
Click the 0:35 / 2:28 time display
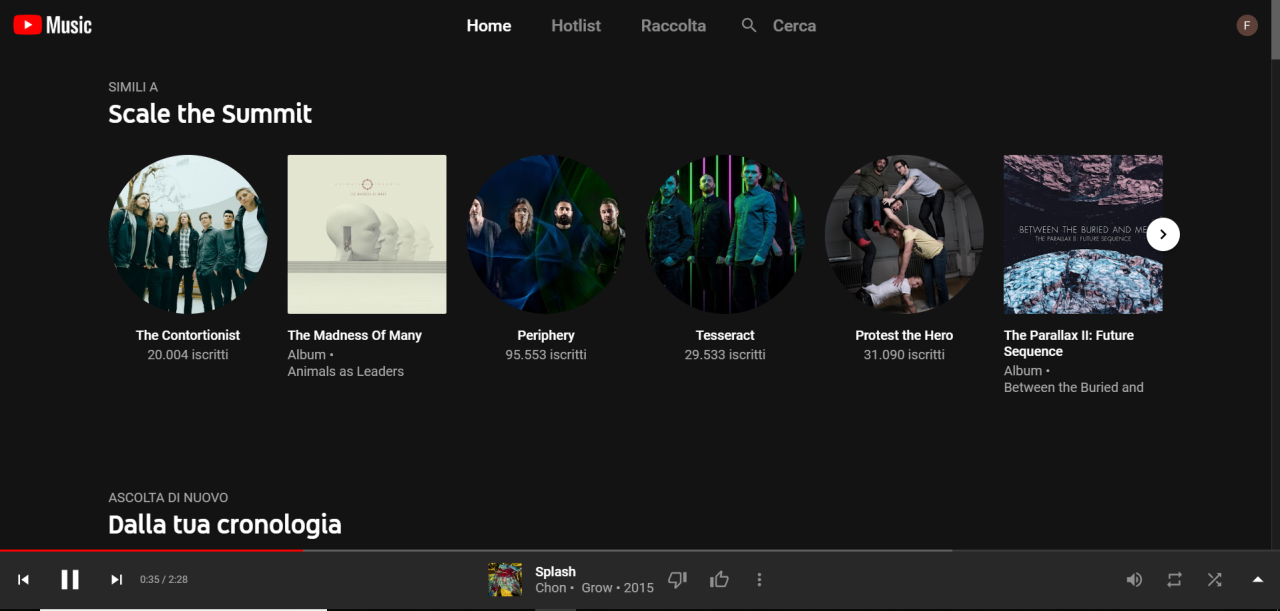pyautogui.click(x=164, y=580)
